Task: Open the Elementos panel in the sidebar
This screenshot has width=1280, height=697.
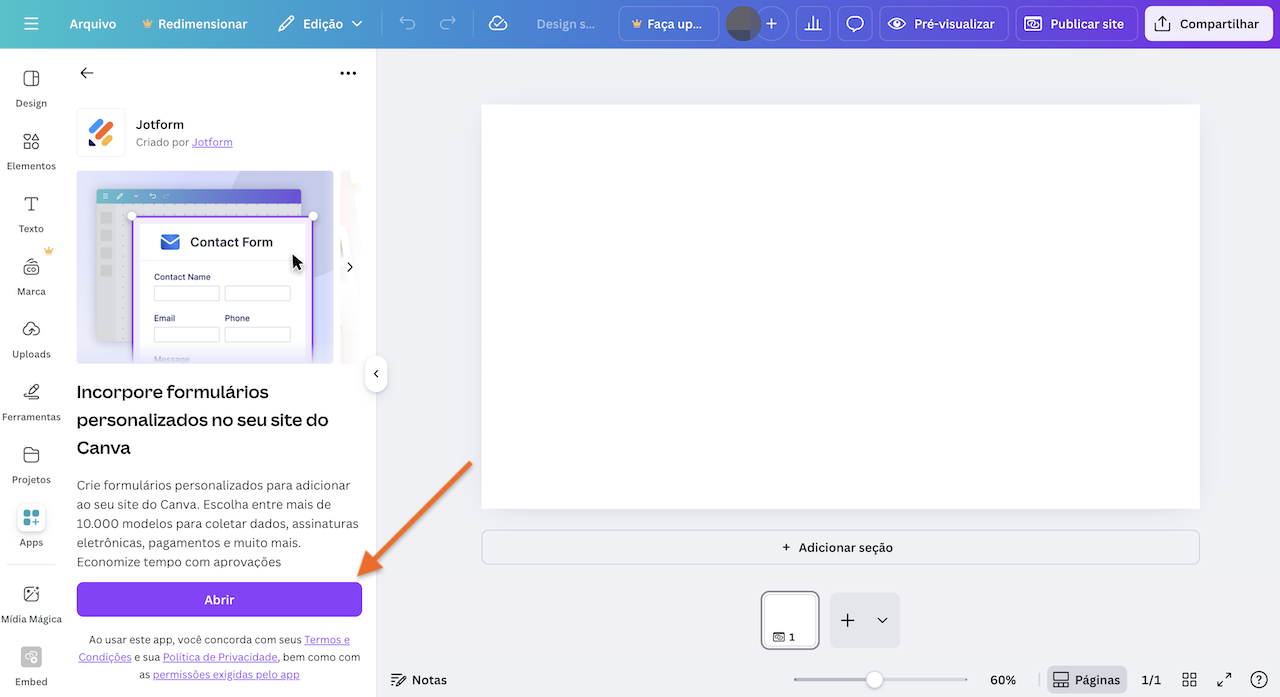Action: (x=31, y=150)
